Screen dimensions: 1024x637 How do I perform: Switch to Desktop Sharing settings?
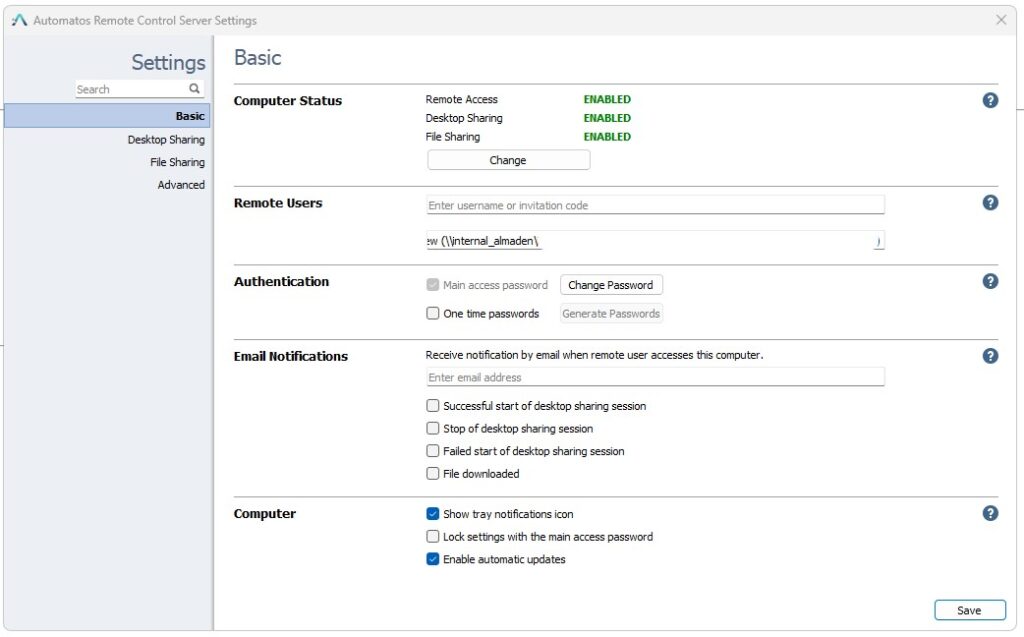tap(166, 139)
